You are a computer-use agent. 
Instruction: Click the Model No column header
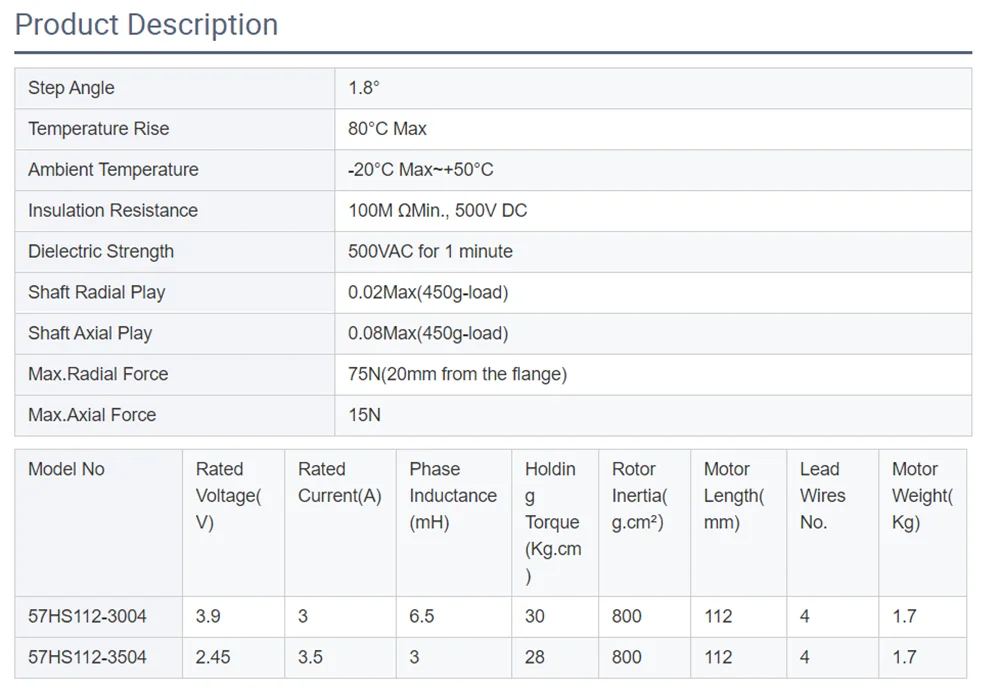click(66, 468)
